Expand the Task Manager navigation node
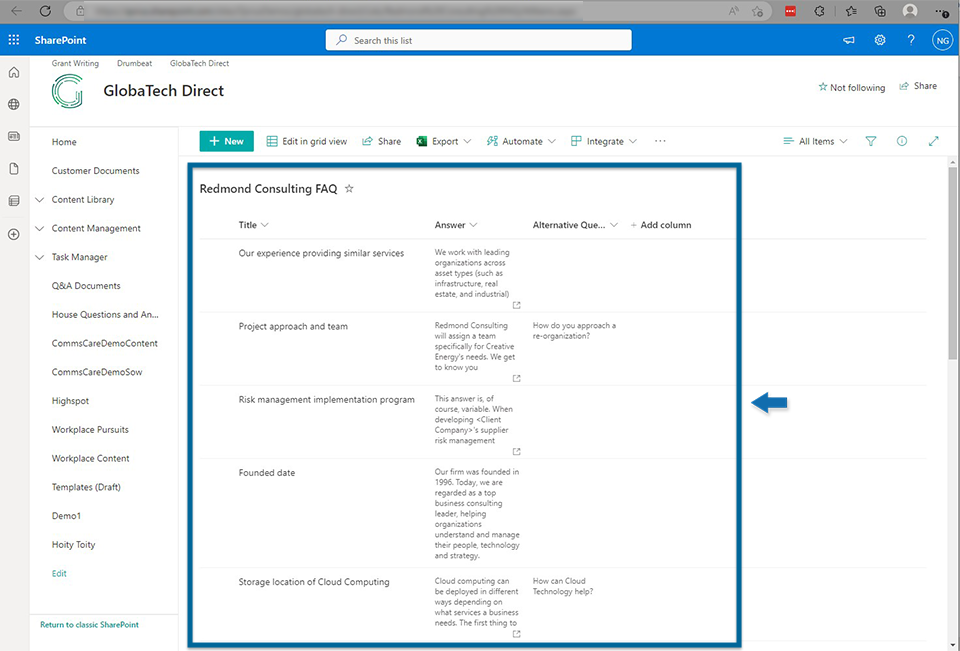960x651 pixels. coord(40,257)
